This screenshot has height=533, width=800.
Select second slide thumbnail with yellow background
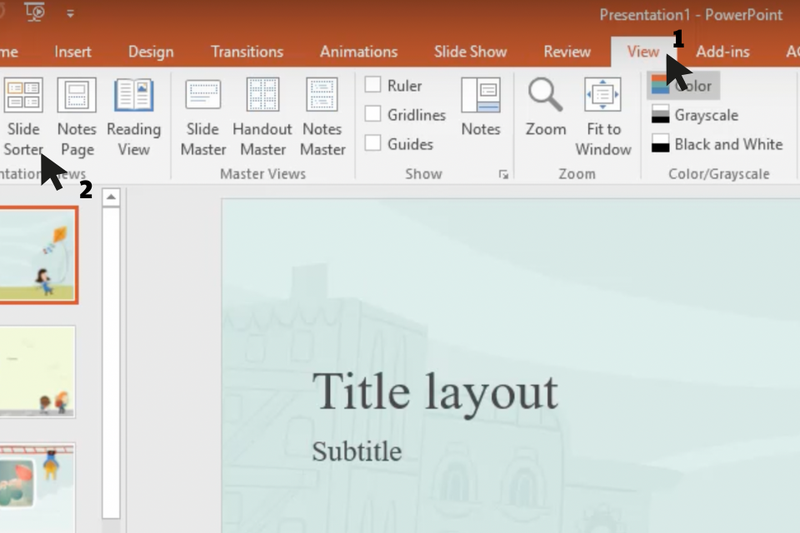[x=37, y=372]
